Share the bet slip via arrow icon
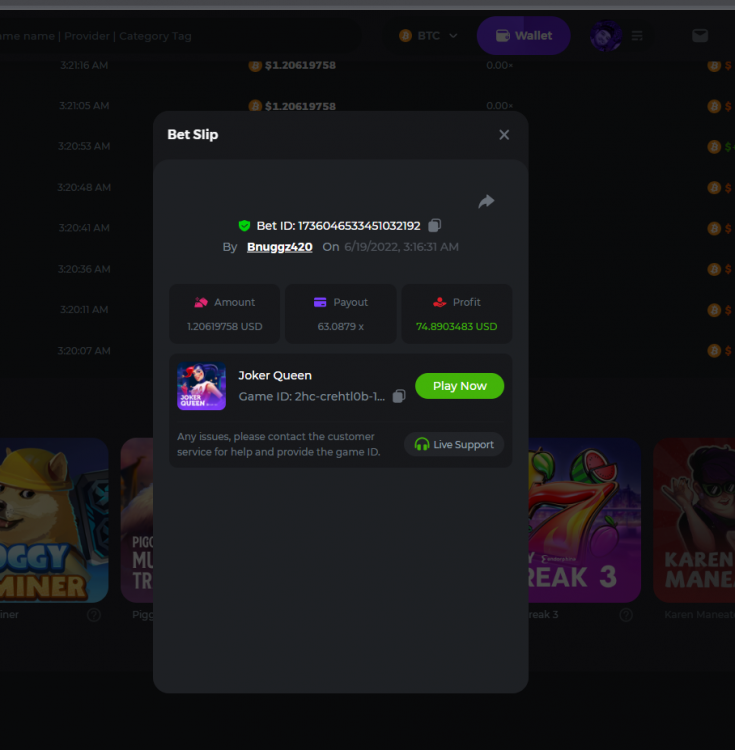Screen dimensions: 735x750 (486, 201)
